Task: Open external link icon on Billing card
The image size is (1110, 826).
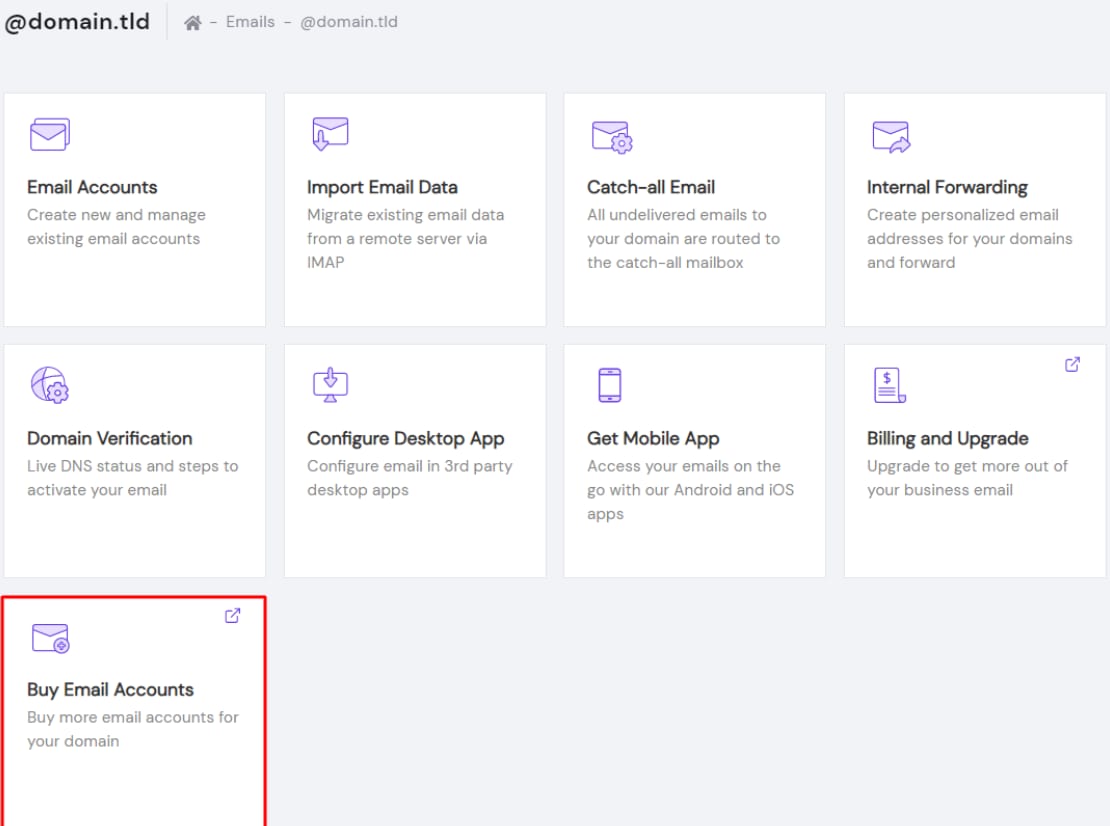Action: 1072,365
